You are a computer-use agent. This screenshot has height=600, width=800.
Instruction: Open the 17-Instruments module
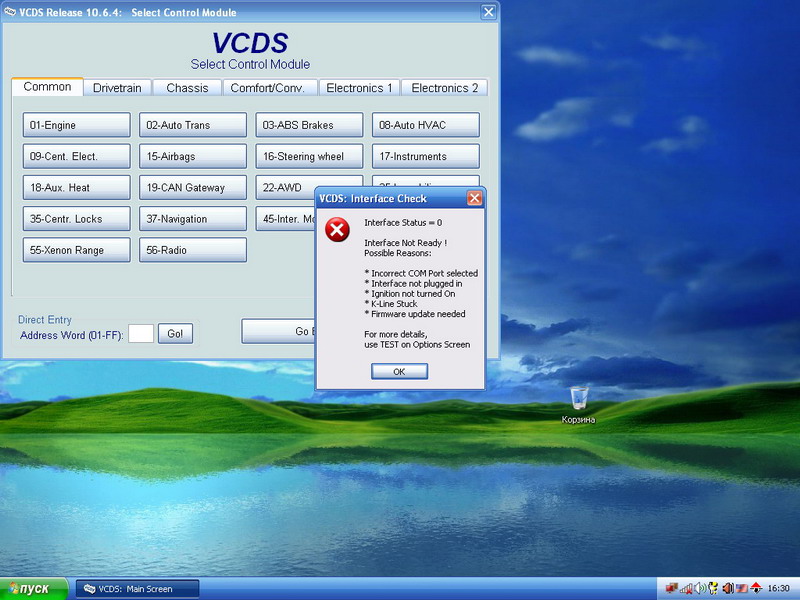(x=425, y=156)
